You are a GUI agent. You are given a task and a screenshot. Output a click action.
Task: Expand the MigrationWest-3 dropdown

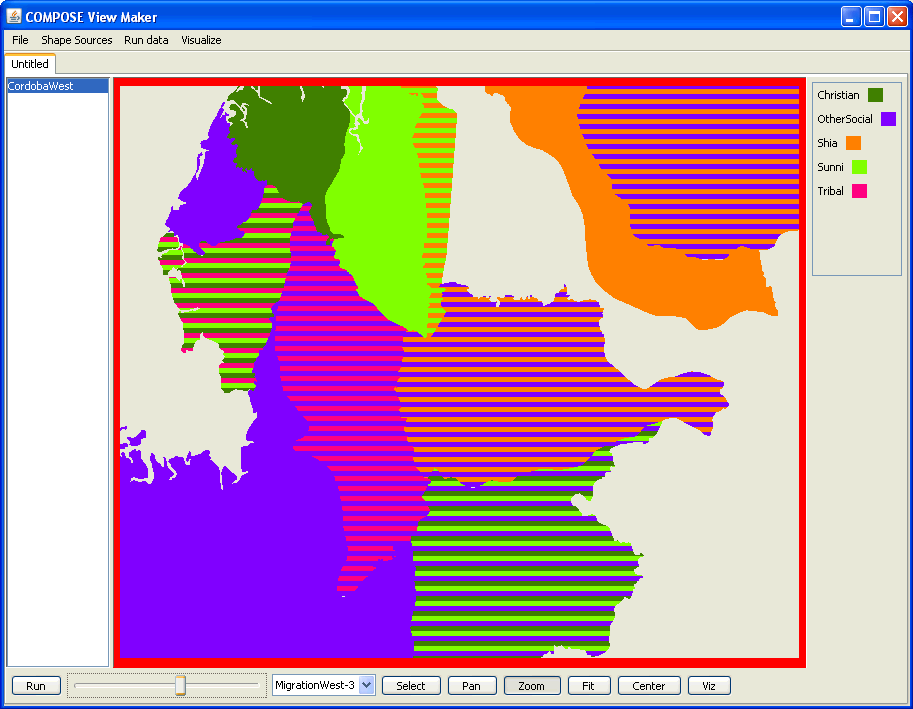point(366,685)
